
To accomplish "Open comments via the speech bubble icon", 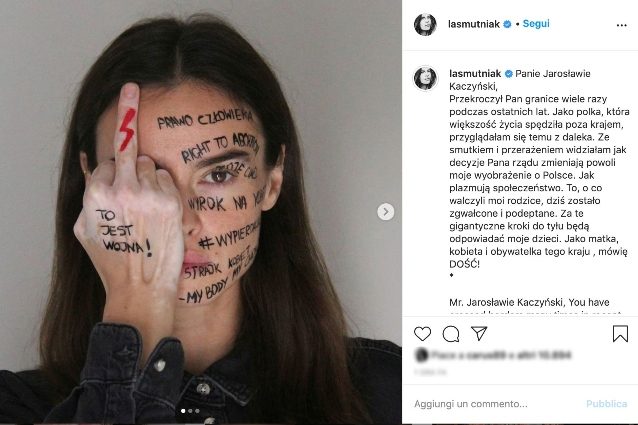I will pos(451,334).
